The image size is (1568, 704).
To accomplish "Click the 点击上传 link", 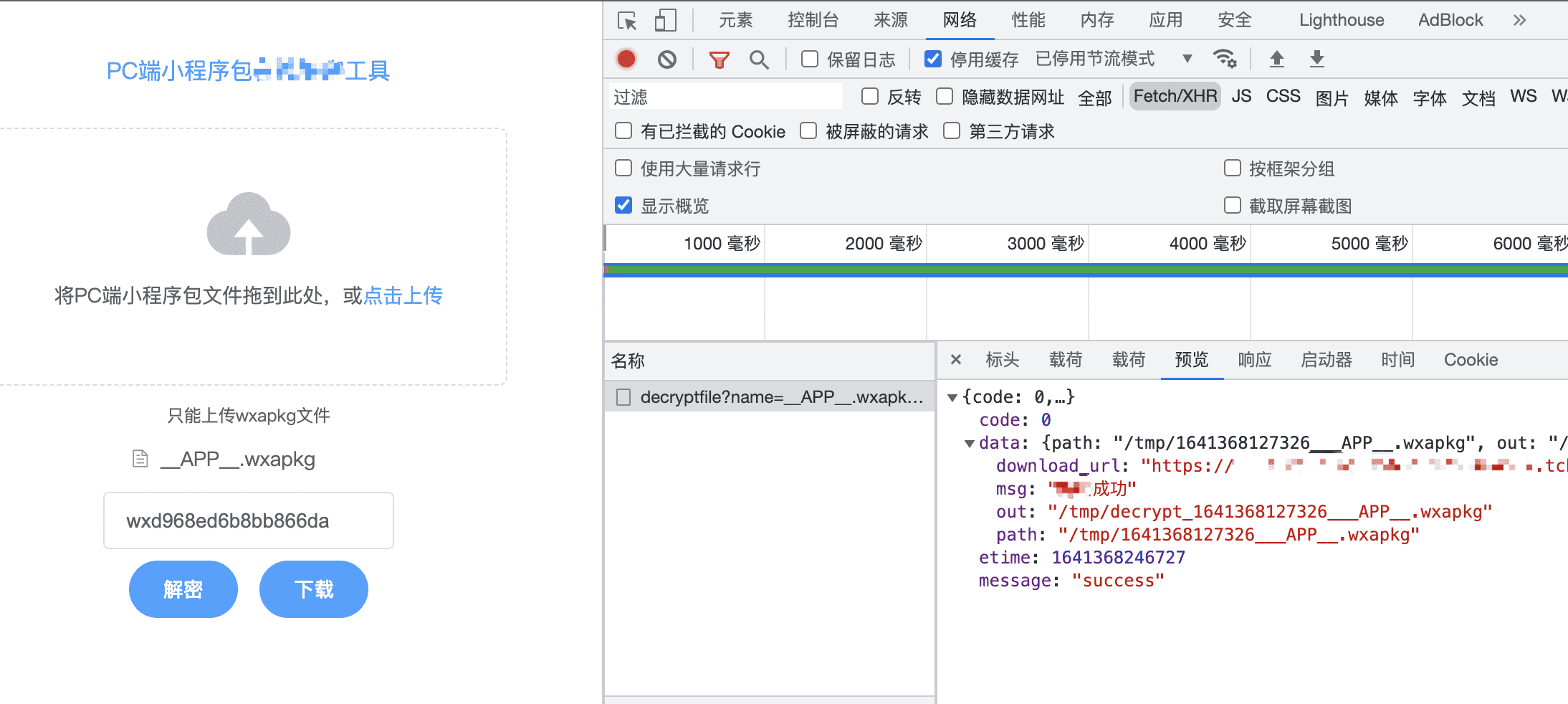I will point(403,295).
